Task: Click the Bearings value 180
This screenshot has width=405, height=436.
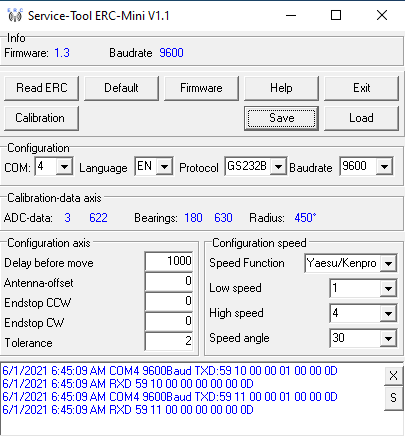Action: (x=193, y=218)
